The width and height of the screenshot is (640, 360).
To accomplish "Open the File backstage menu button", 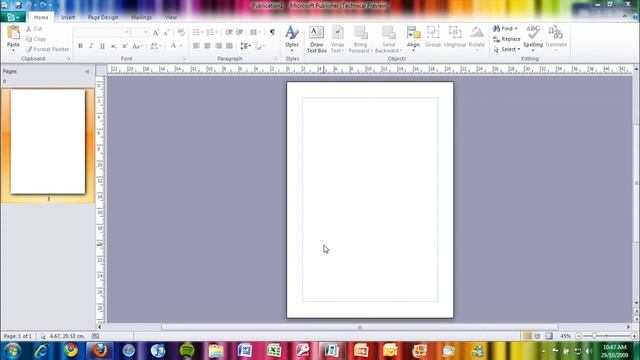I will pyautogui.click(x=13, y=17).
